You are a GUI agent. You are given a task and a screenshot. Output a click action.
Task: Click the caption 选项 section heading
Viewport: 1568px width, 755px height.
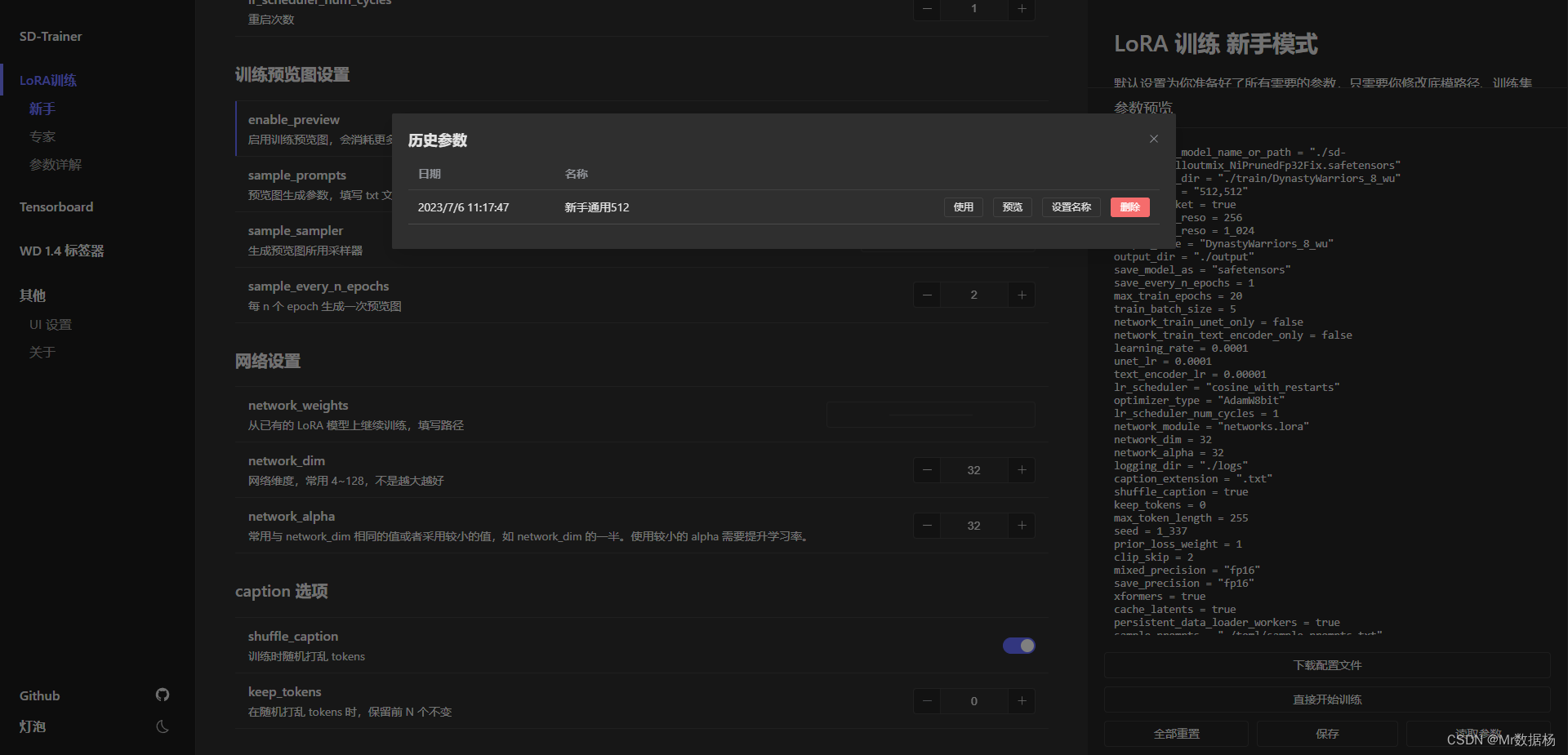282,591
